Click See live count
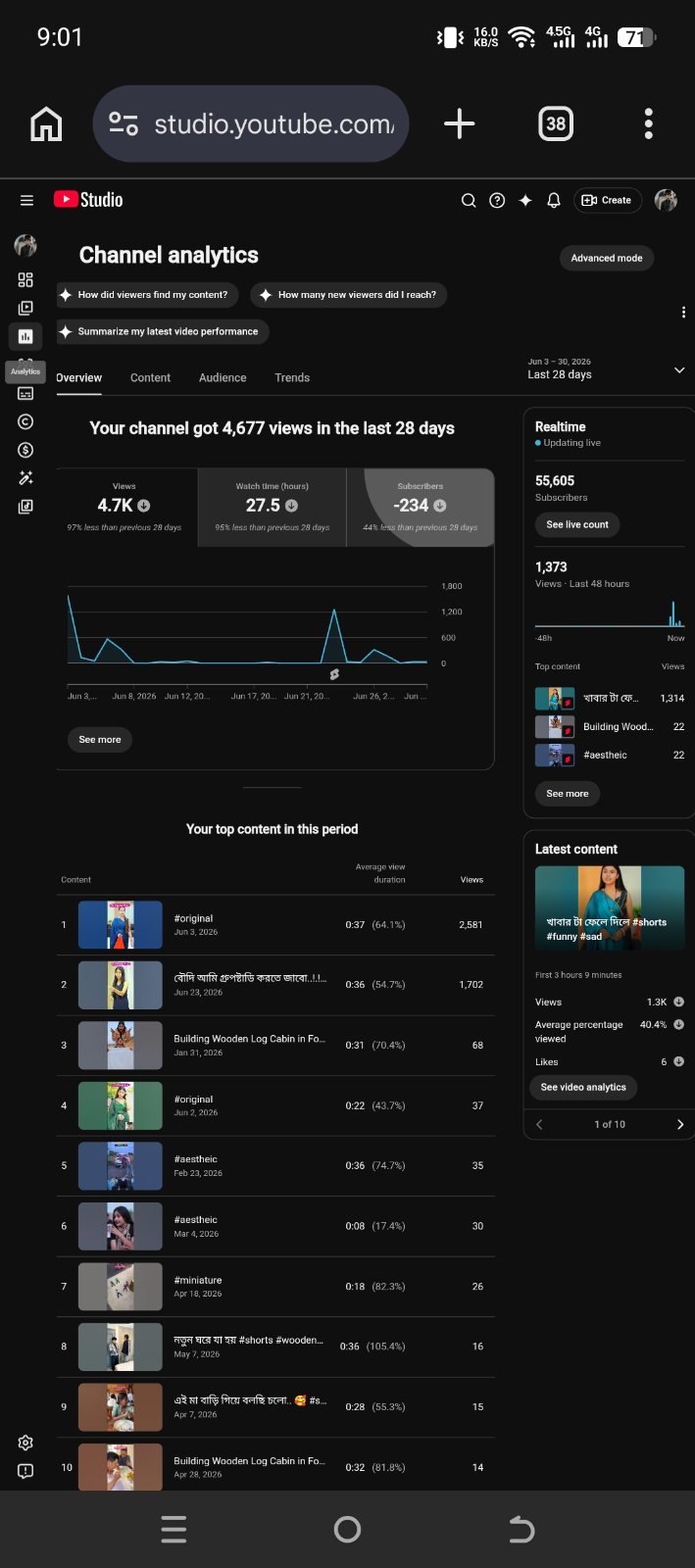 (577, 524)
